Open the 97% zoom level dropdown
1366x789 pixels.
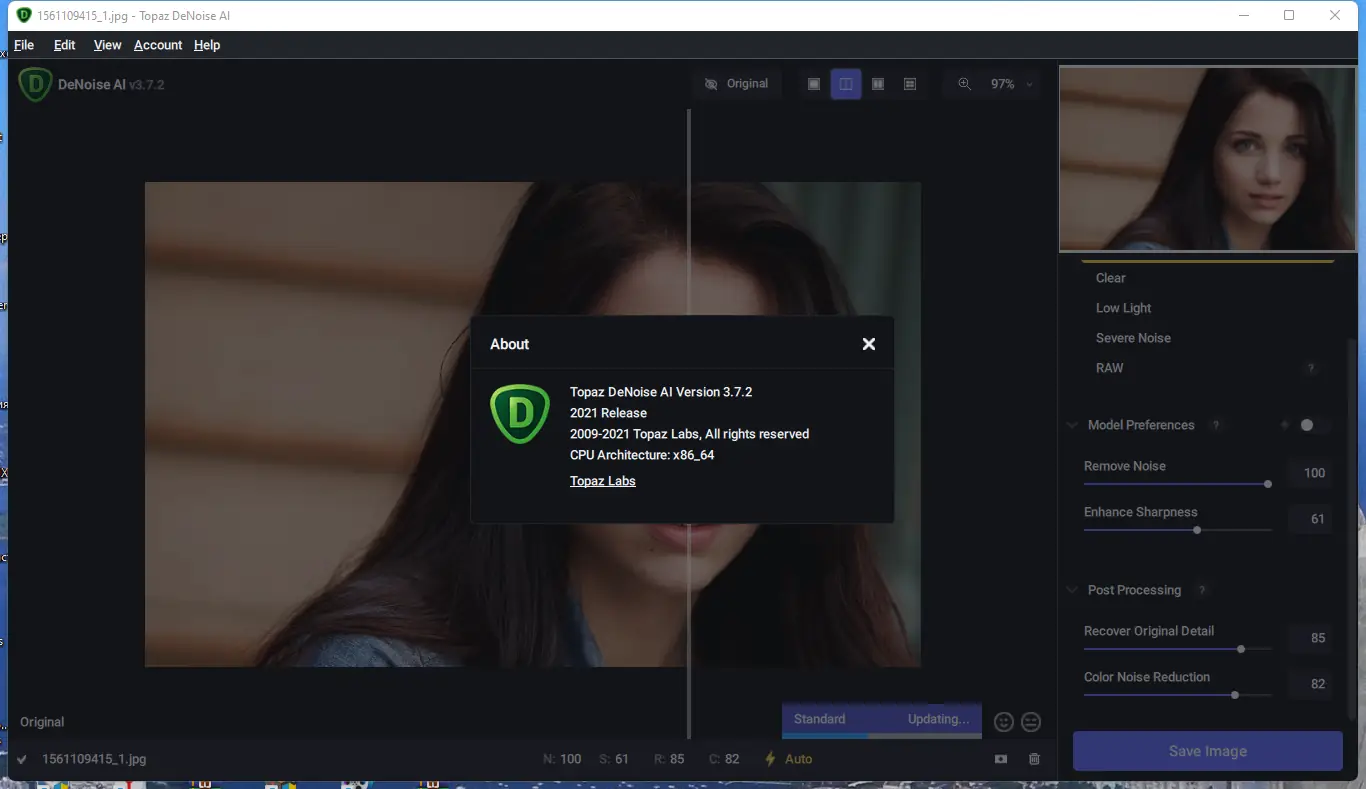click(1011, 84)
